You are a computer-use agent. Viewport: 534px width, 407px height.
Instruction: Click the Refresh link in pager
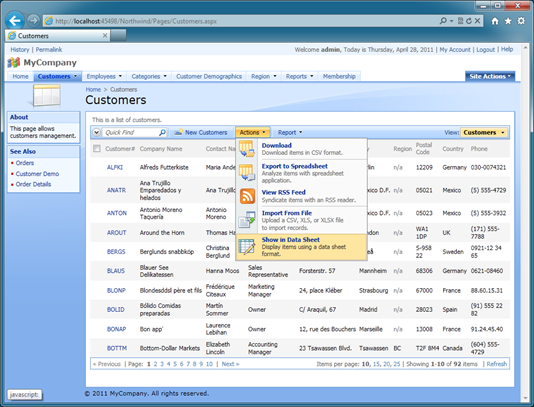497,364
